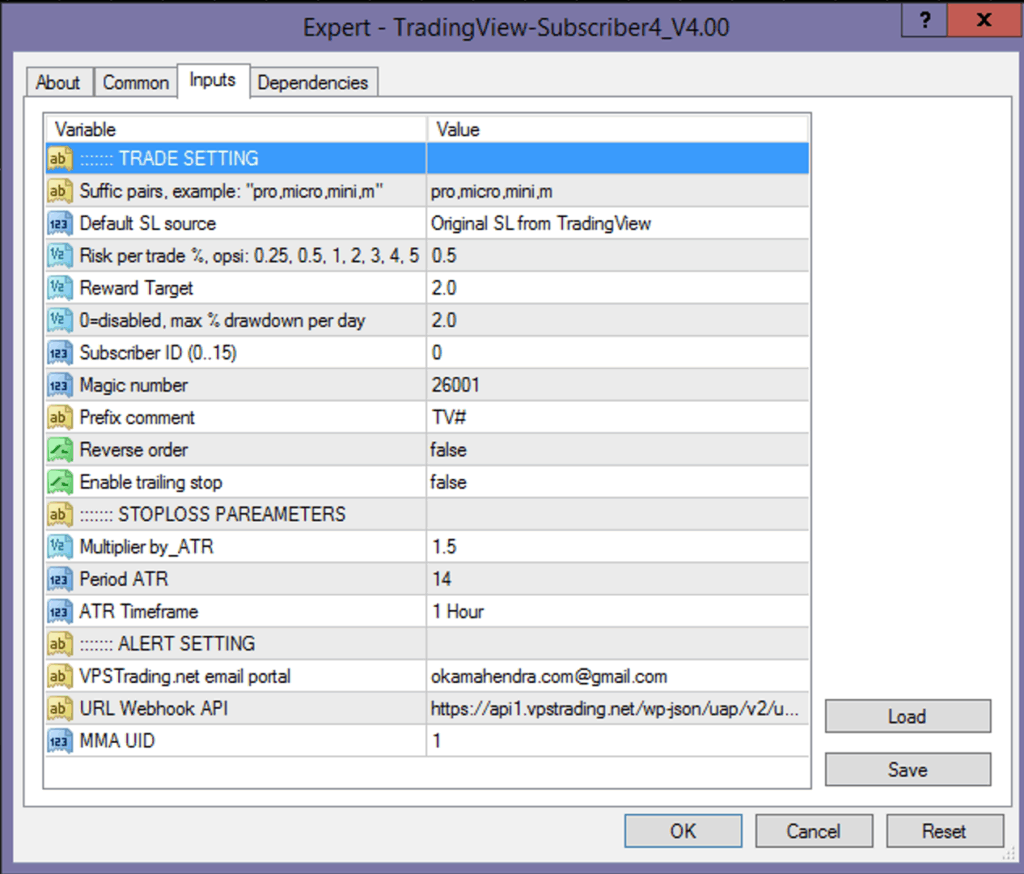Click the integer icon beside Default SL source
The height and width of the screenshot is (874, 1024).
click(59, 223)
